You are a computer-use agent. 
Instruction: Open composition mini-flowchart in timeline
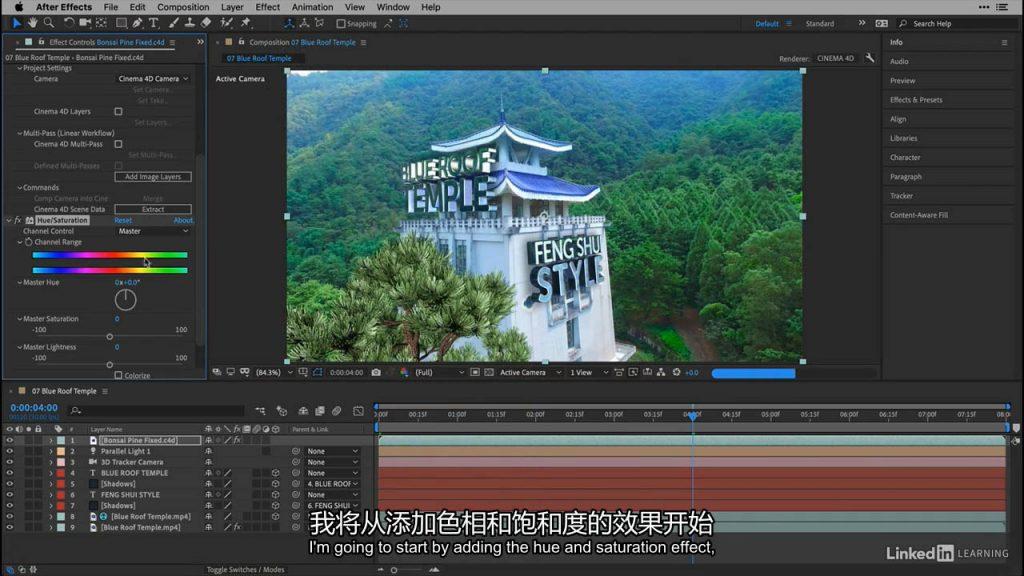261,411
